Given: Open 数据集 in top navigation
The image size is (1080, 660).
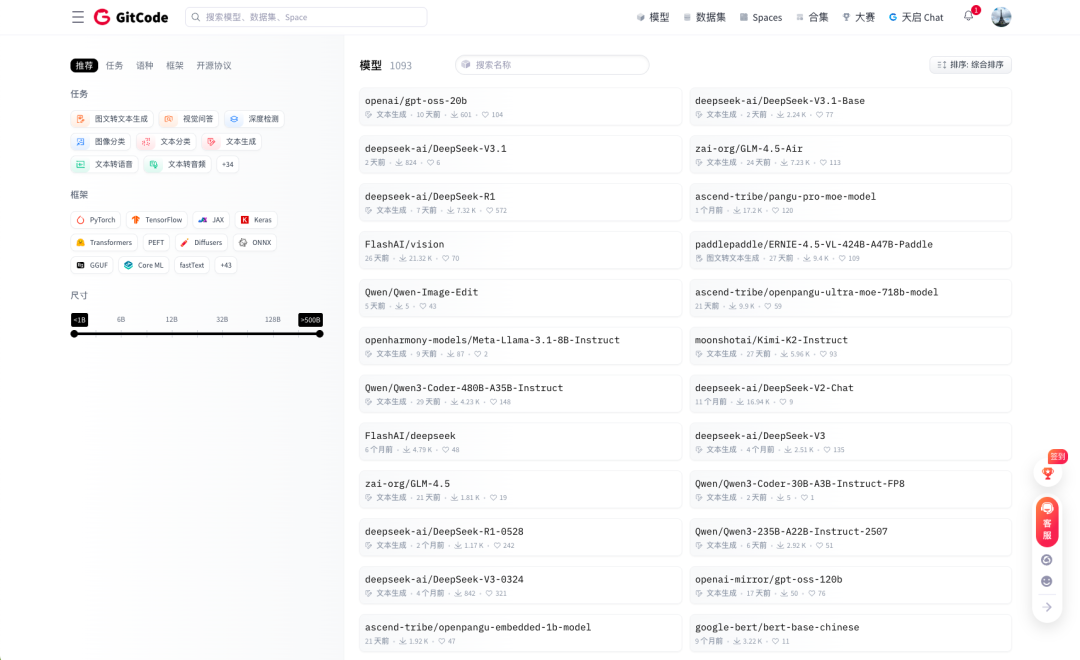Looking at the screenshot, I should [x=704, y=17].
